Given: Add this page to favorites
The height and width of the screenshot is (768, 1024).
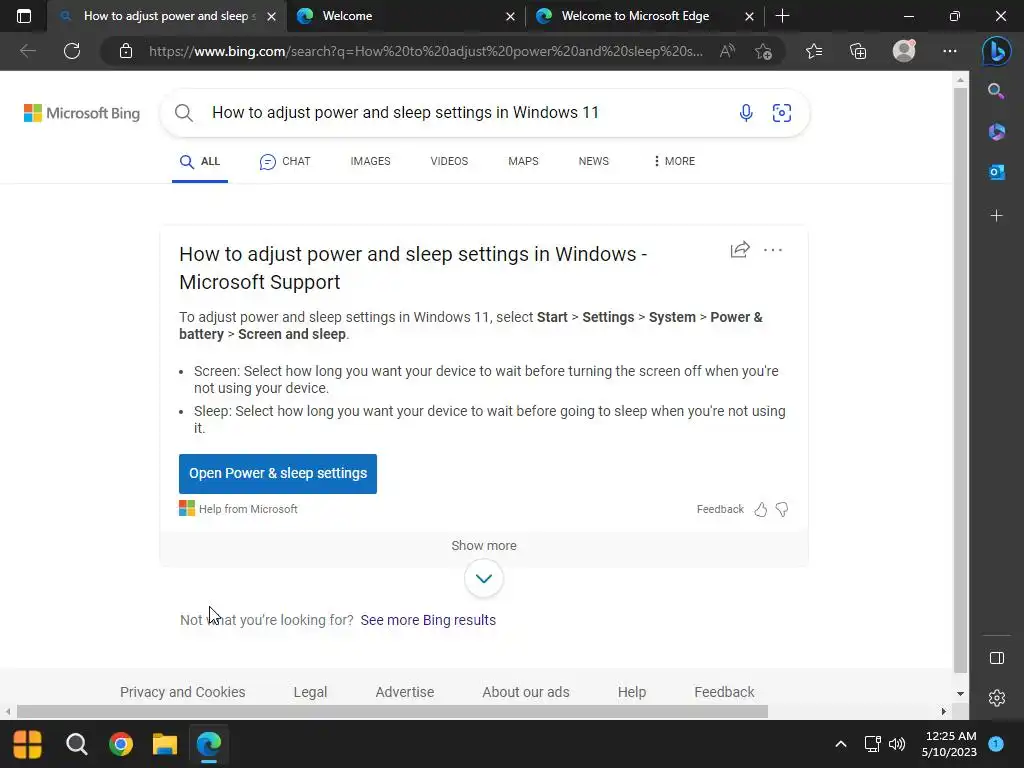Looking at the screenshot, I should coord(763,51).
